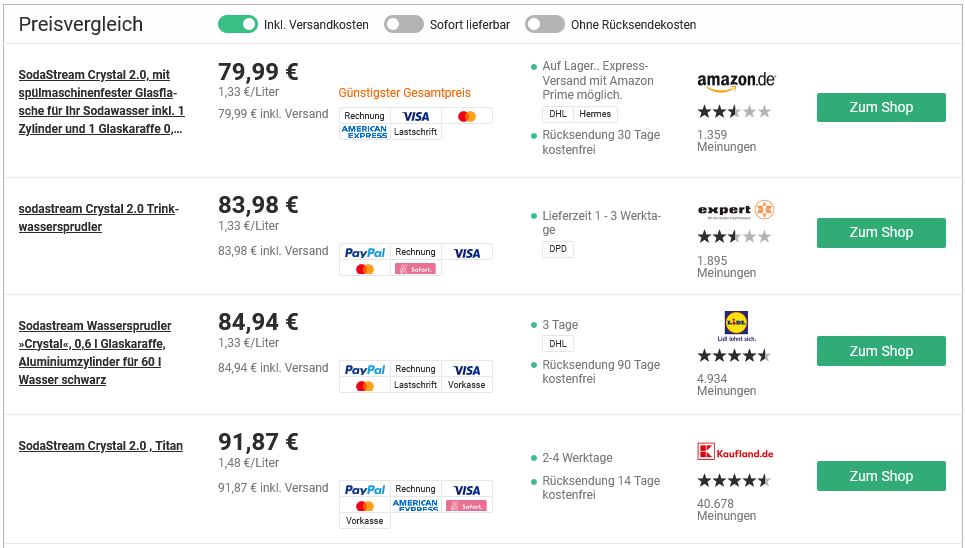Click the expert shop logo
The width and height of the screenshot is (965, 548).
[x=736, y=210]
